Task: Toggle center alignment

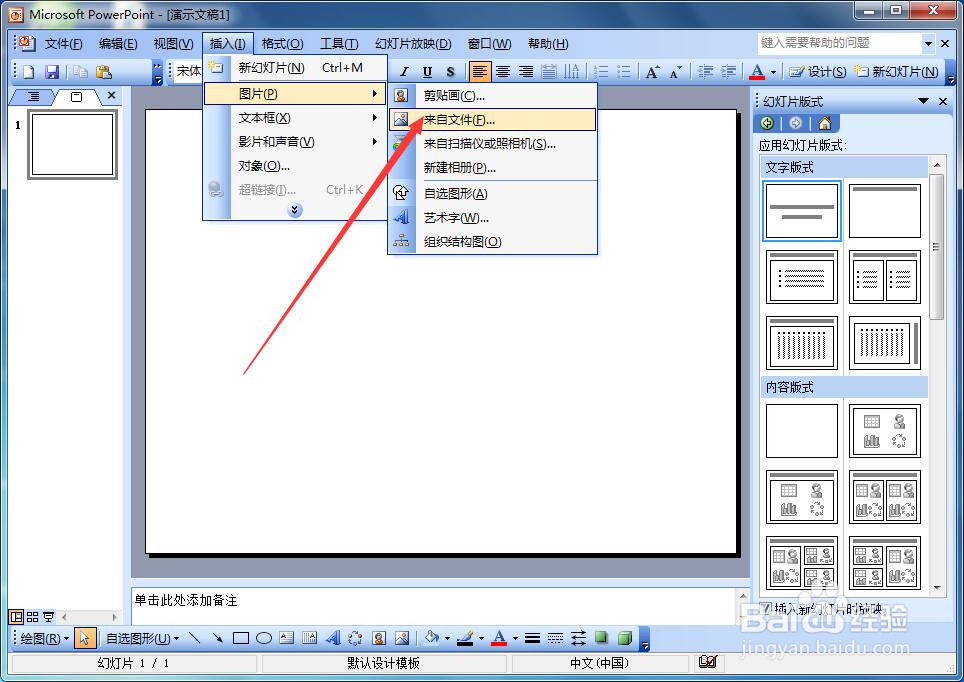Action: [503, 72]
